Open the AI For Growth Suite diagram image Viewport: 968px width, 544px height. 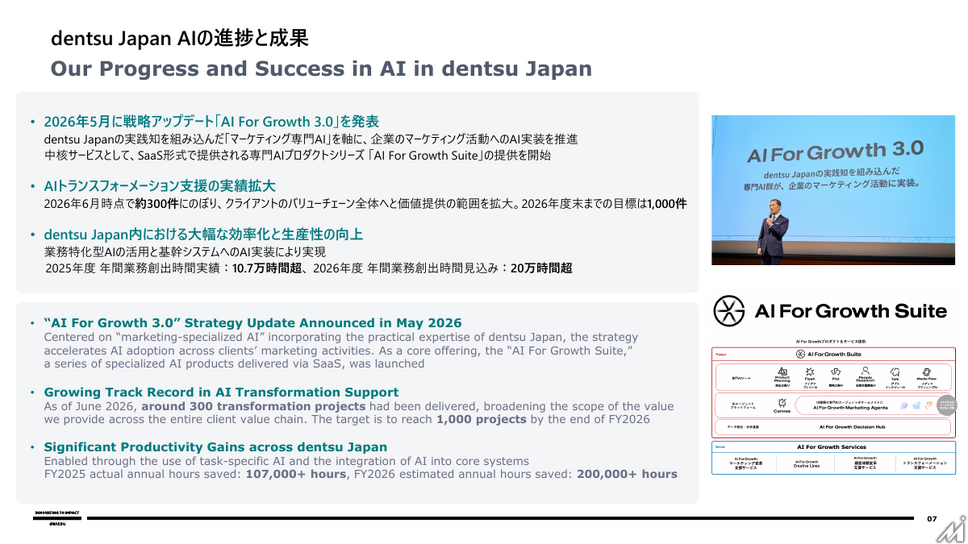[x=833, y=406]
